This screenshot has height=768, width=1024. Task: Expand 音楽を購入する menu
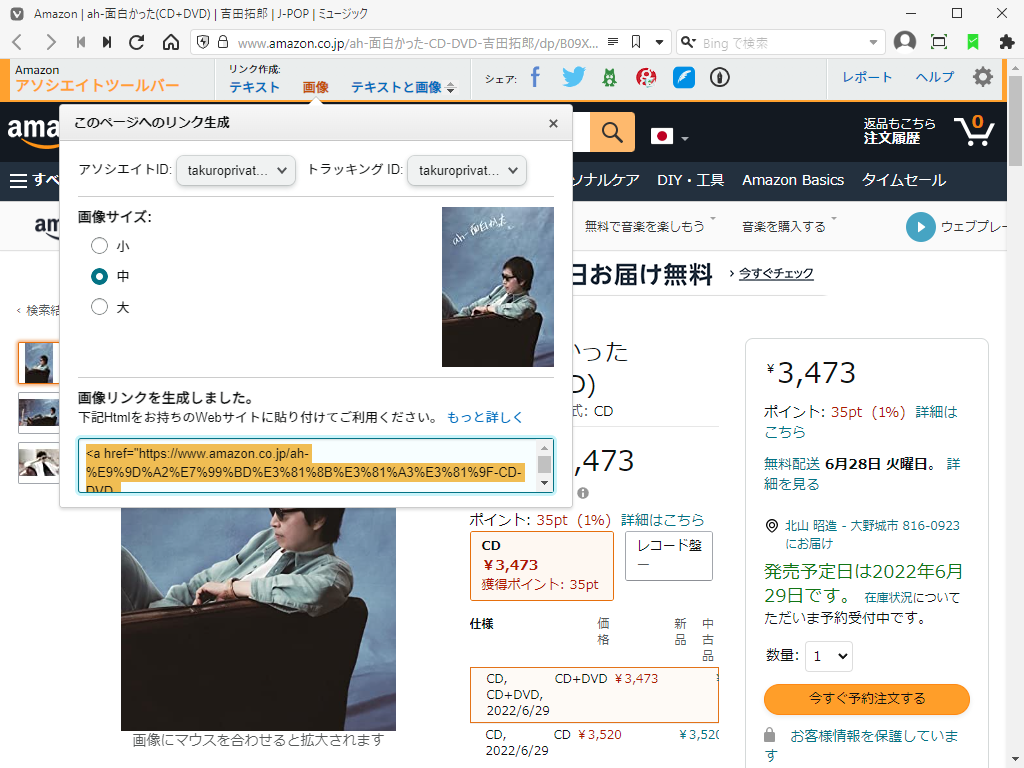pos(789,226)
